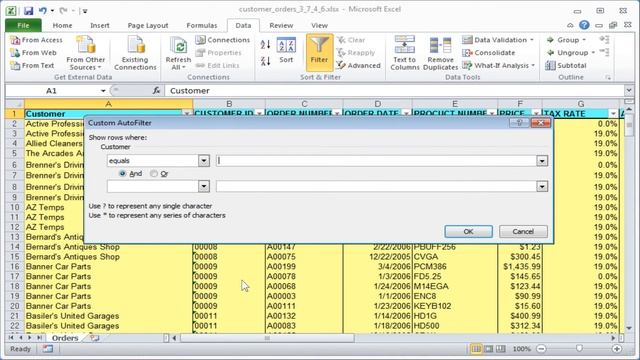Expand second criteria value dropdown

tap(542, 187)
